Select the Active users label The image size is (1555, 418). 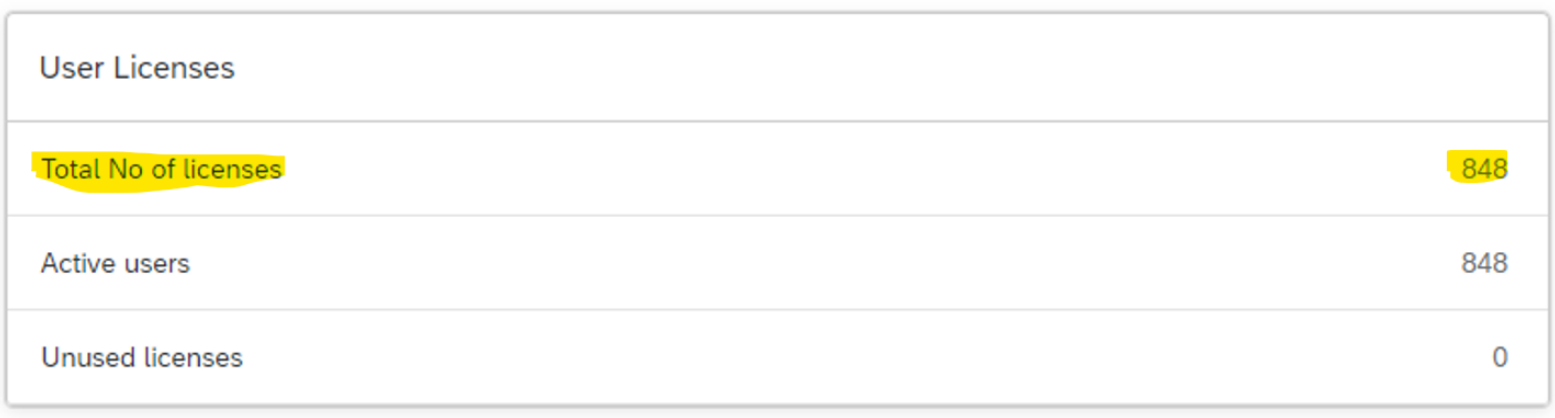point(115,264)
